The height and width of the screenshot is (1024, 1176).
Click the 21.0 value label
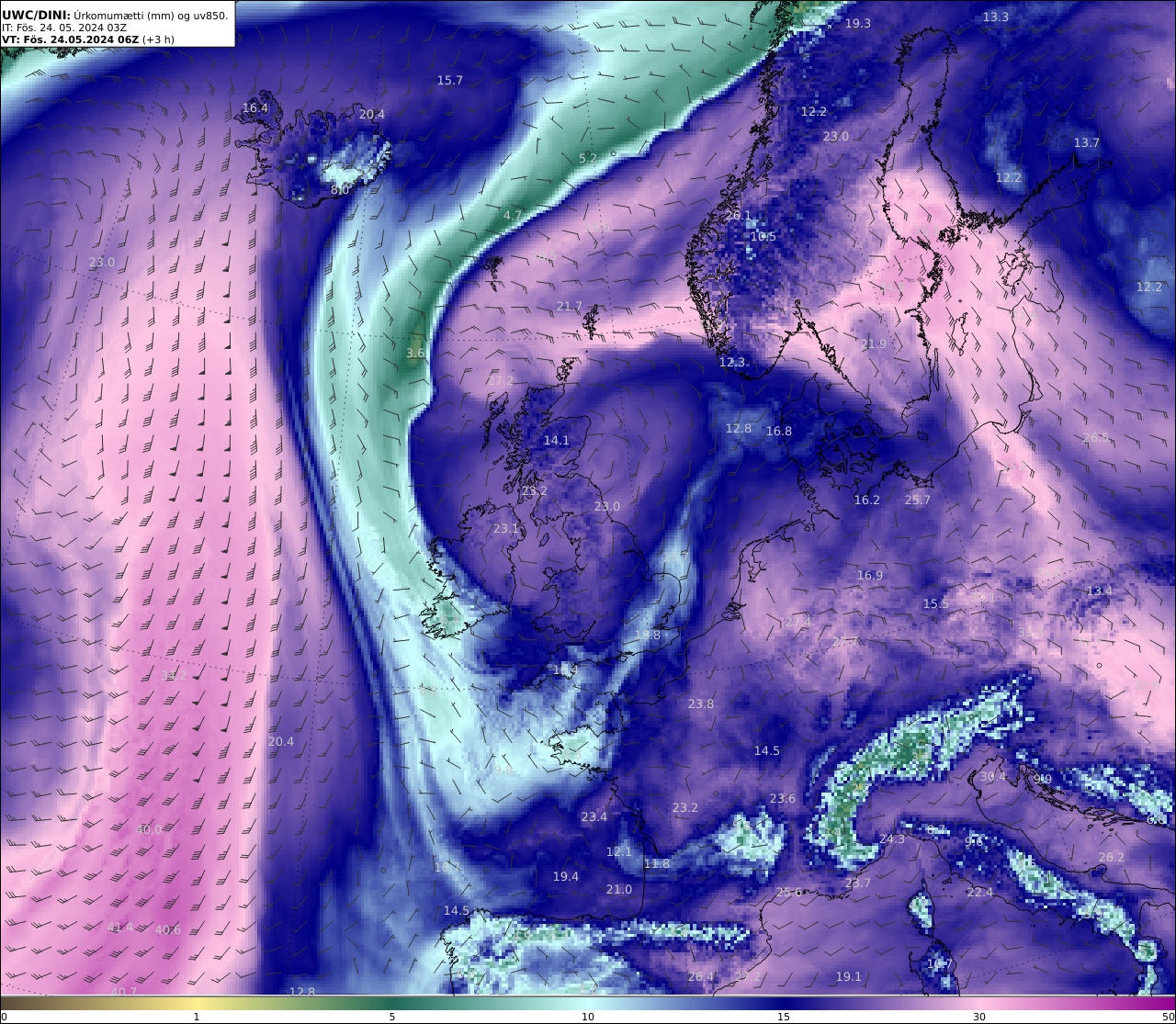(x=619, y=889)
